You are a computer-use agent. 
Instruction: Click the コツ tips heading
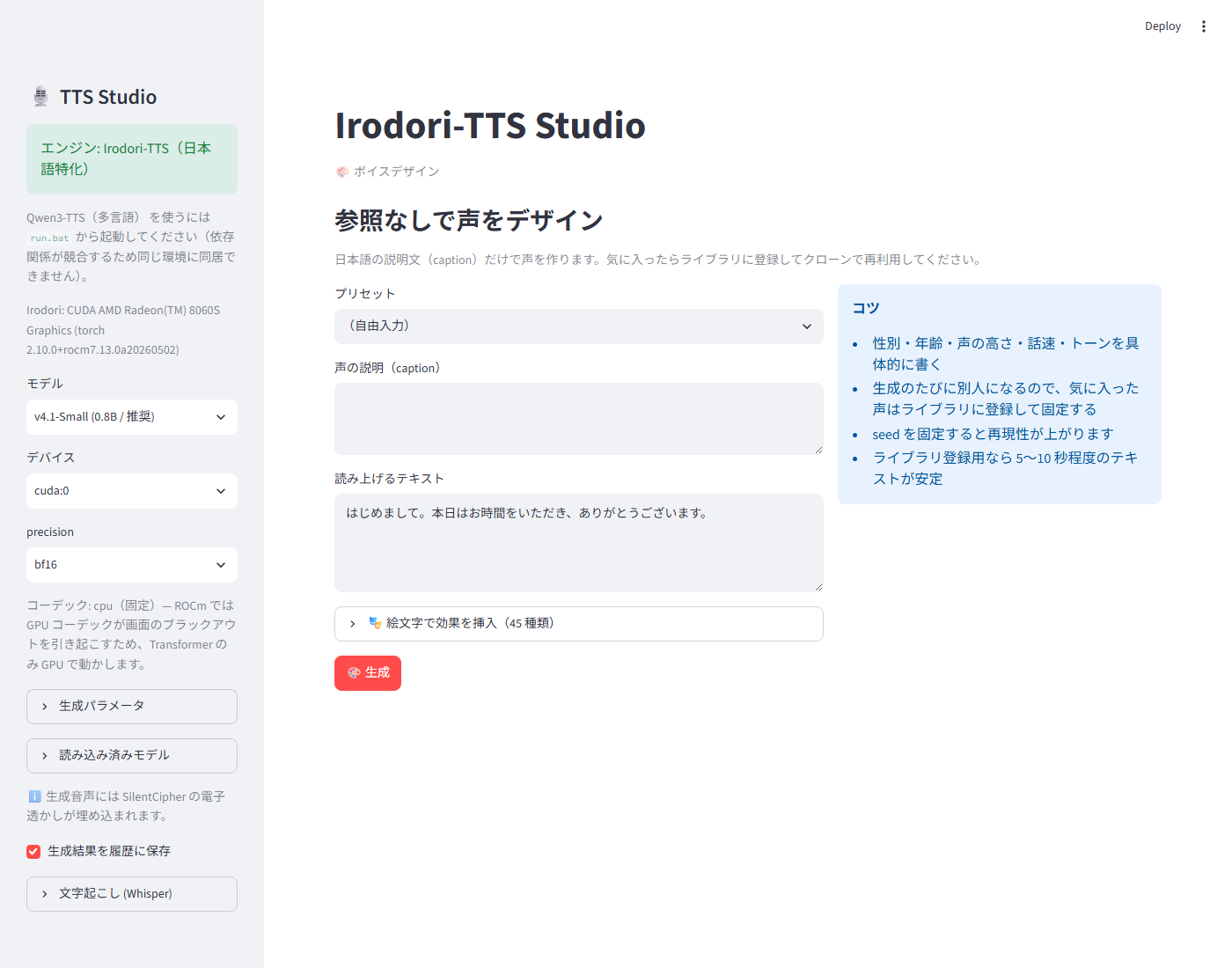pos(866,308)
